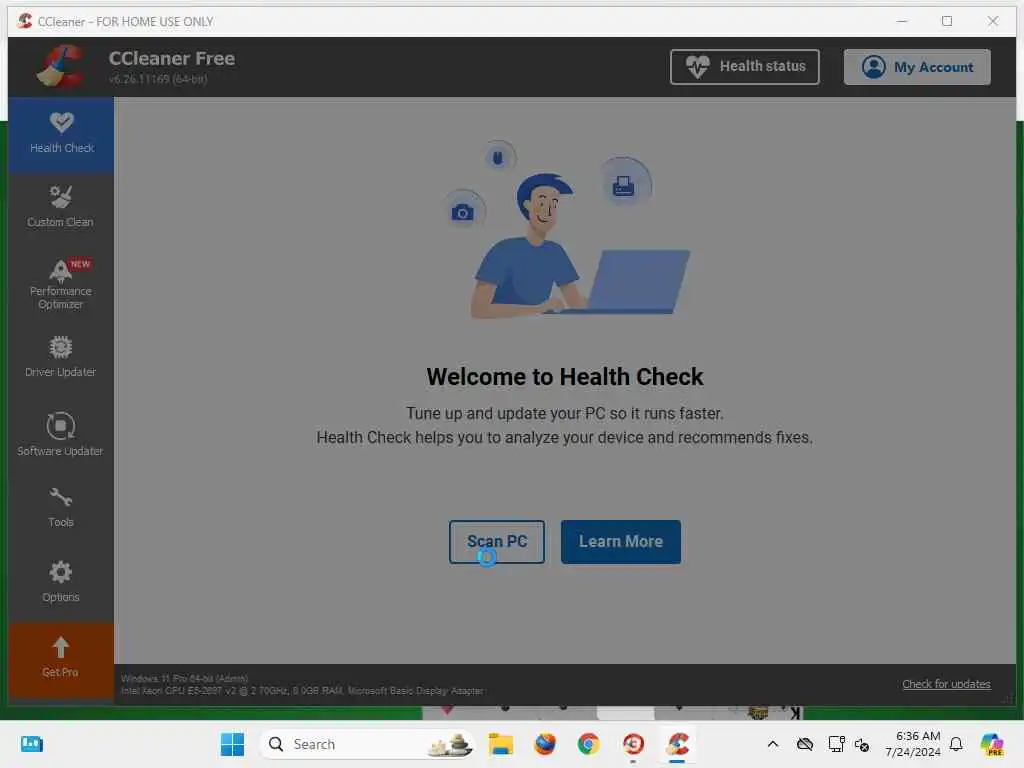This screenshot has height=768, width=1024.
Task: Open File Explorer from the taskbar
Action: (x=501, y=744)
